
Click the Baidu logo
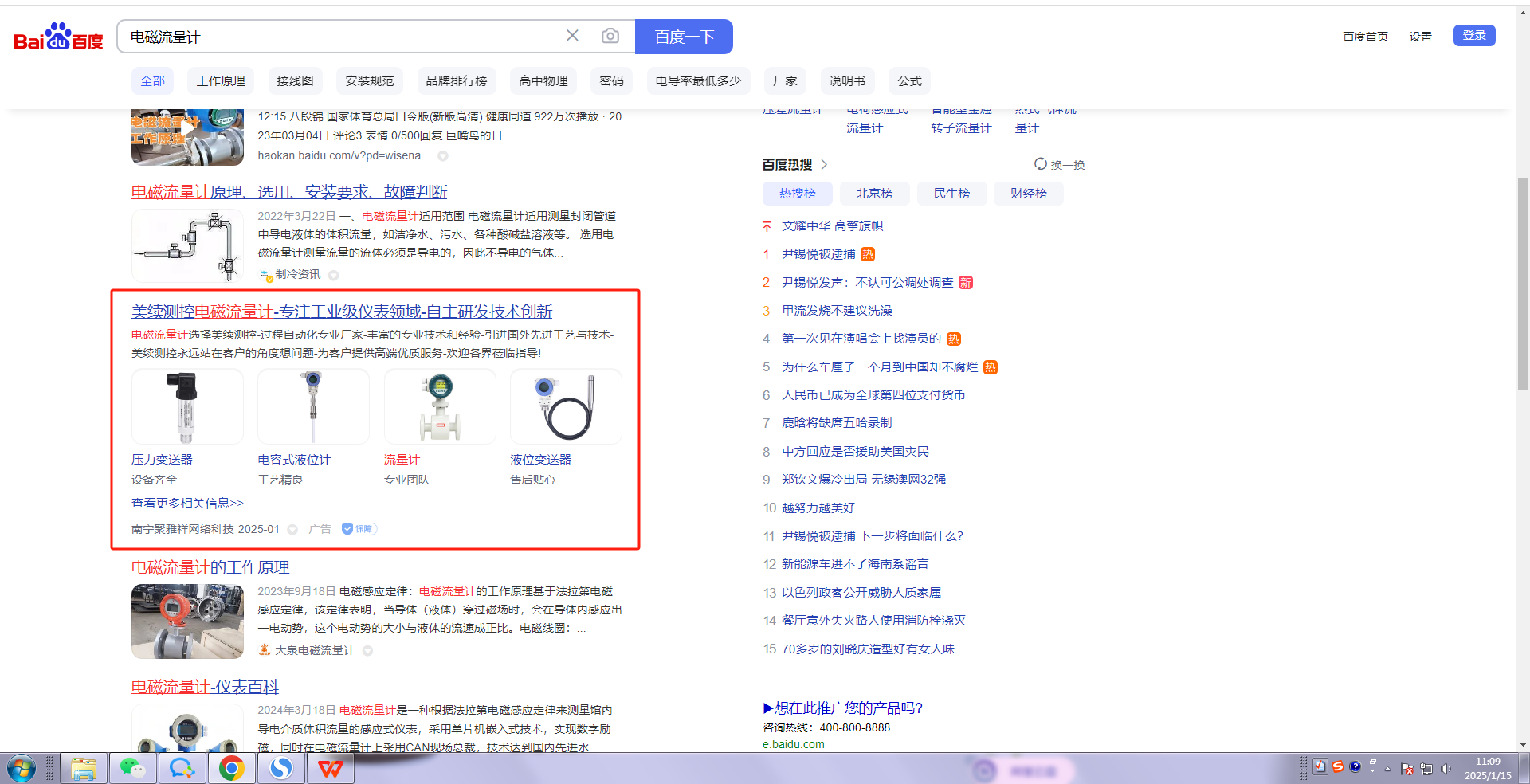point(59,37)
